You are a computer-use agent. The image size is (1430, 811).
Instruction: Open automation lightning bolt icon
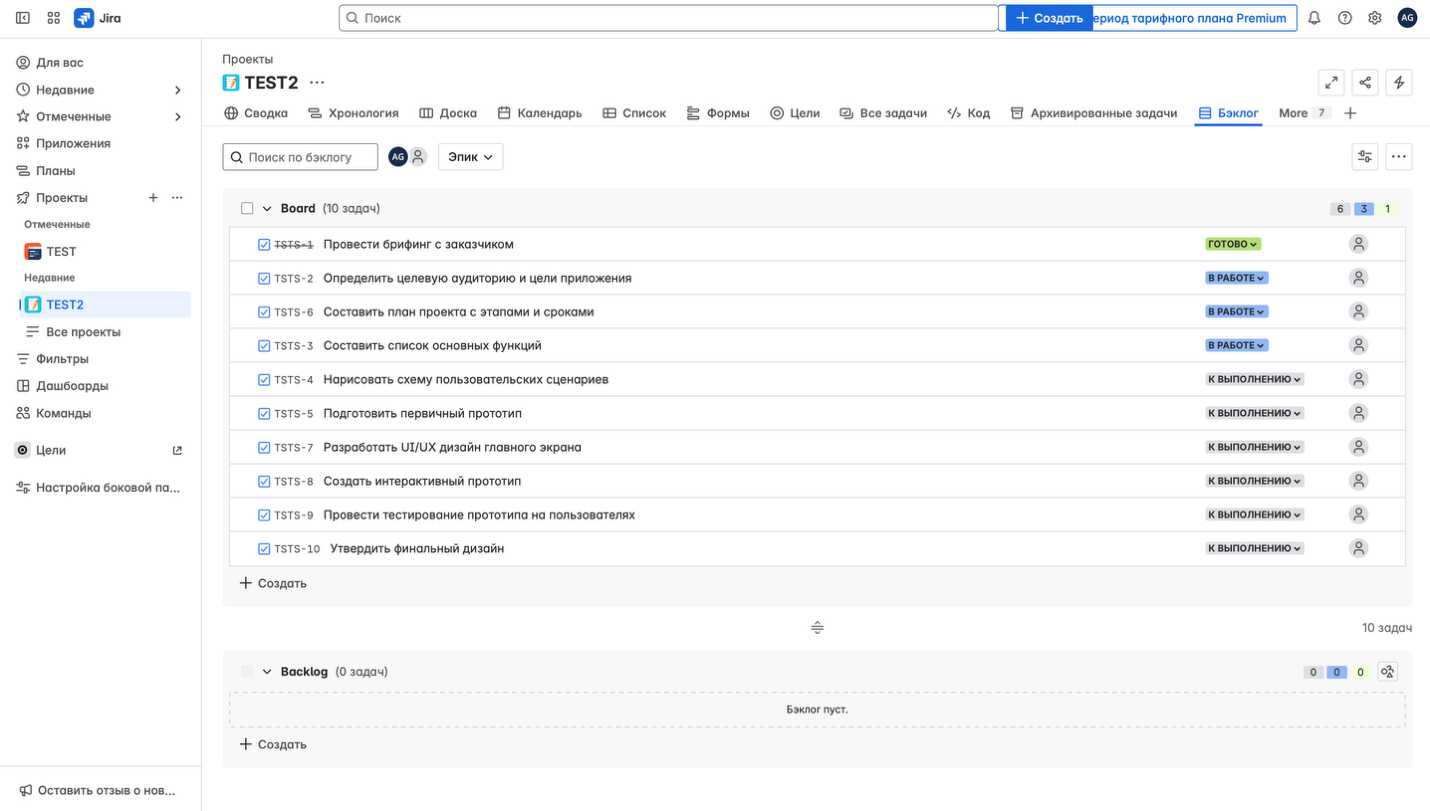[1399, 83]
